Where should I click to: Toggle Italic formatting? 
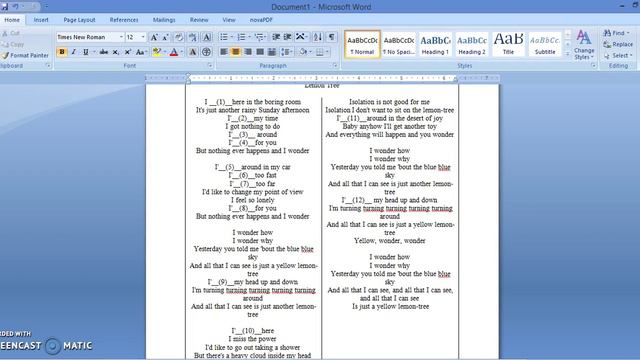74,52
